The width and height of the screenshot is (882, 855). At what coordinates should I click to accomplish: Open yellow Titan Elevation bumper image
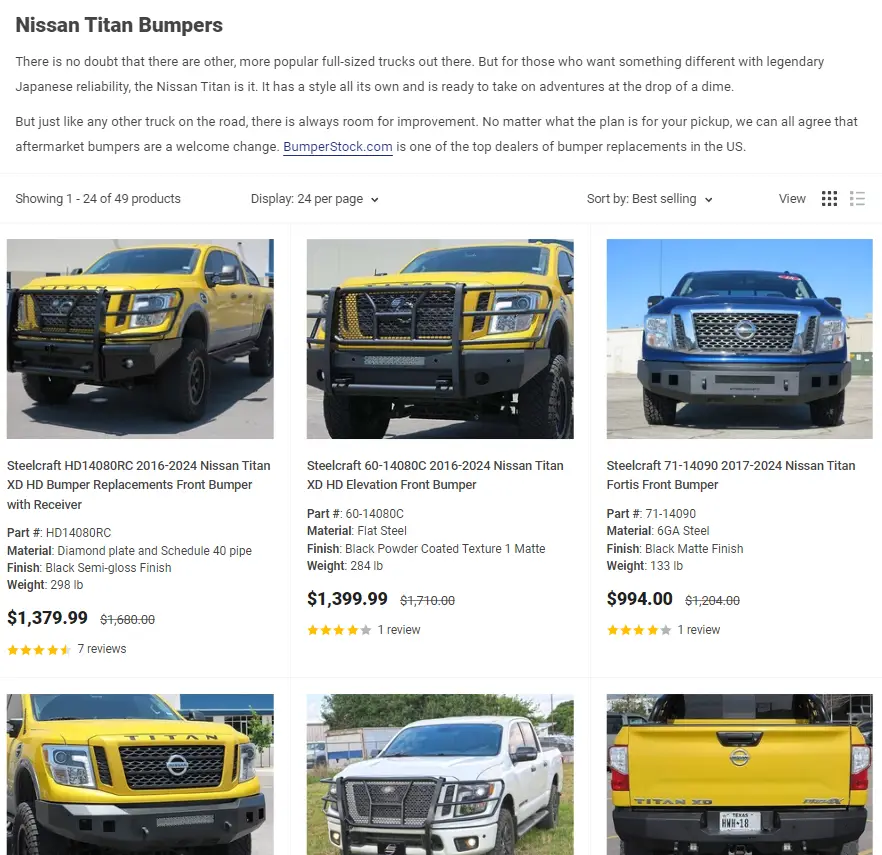[x=440, y=339]
